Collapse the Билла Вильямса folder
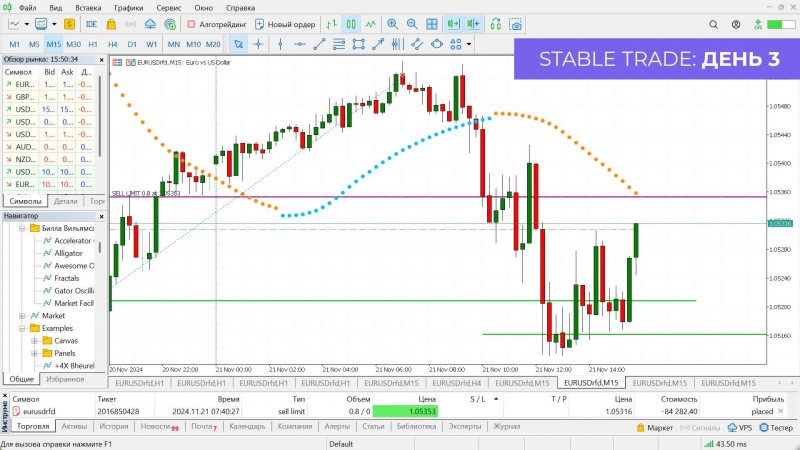 pos(22,228)
